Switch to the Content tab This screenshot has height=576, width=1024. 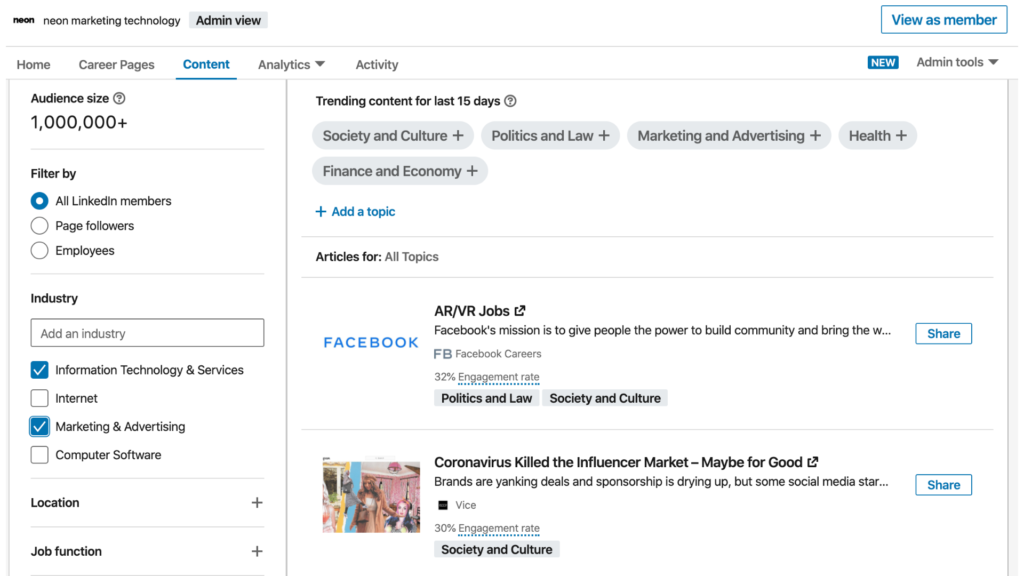[x=206, y=65]
